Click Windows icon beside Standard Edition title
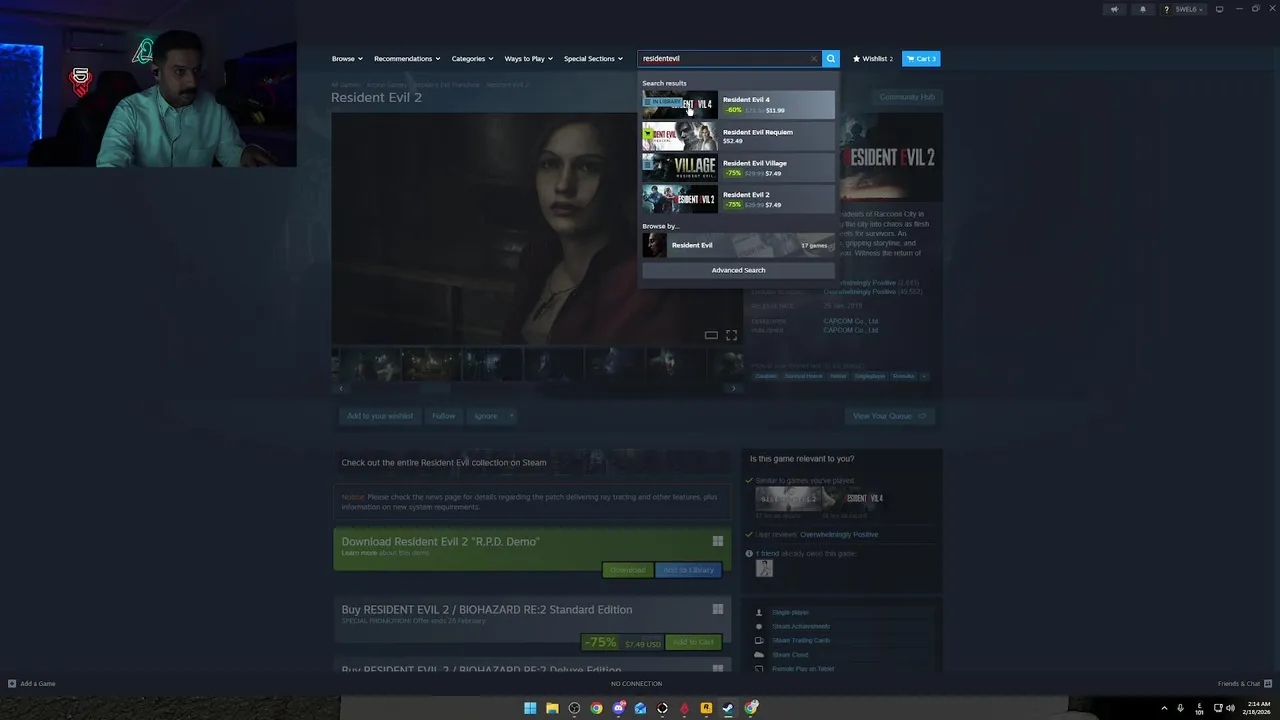 coord(717,609)
